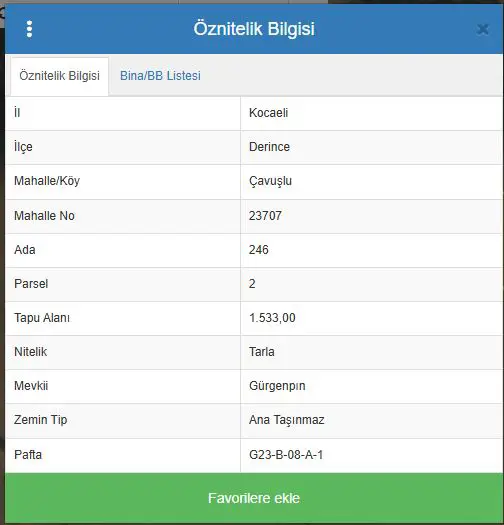This screenshot has width=504, height=525.
Task: Click the Nitelik row label
Action: pos(30,352)
